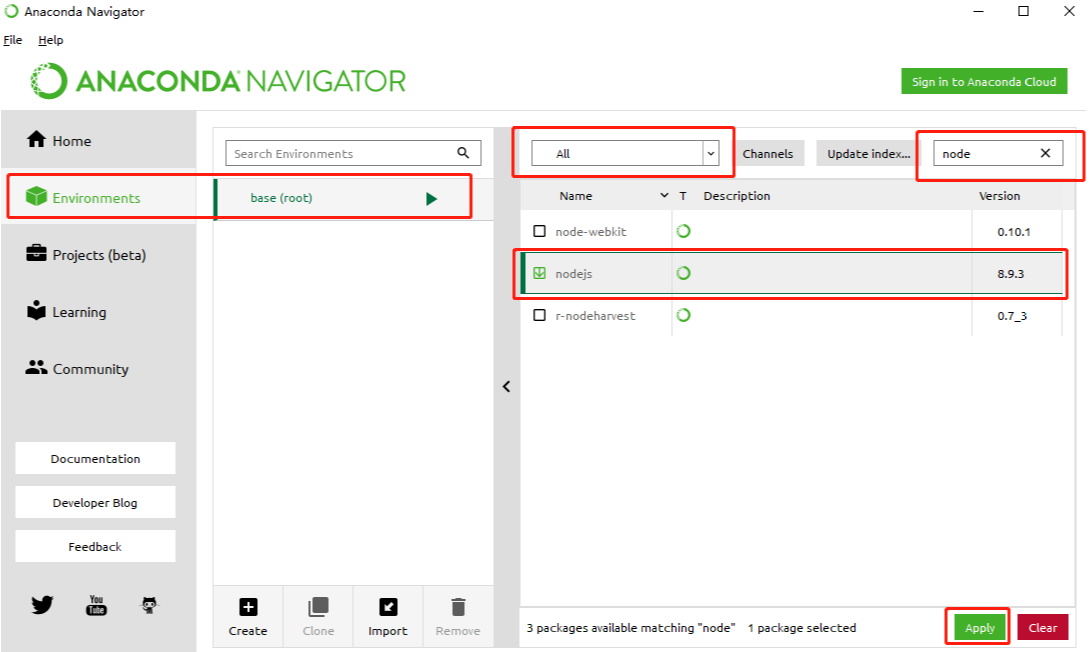
Task: Sort by the Name column arrow
Action: [664, 196]
